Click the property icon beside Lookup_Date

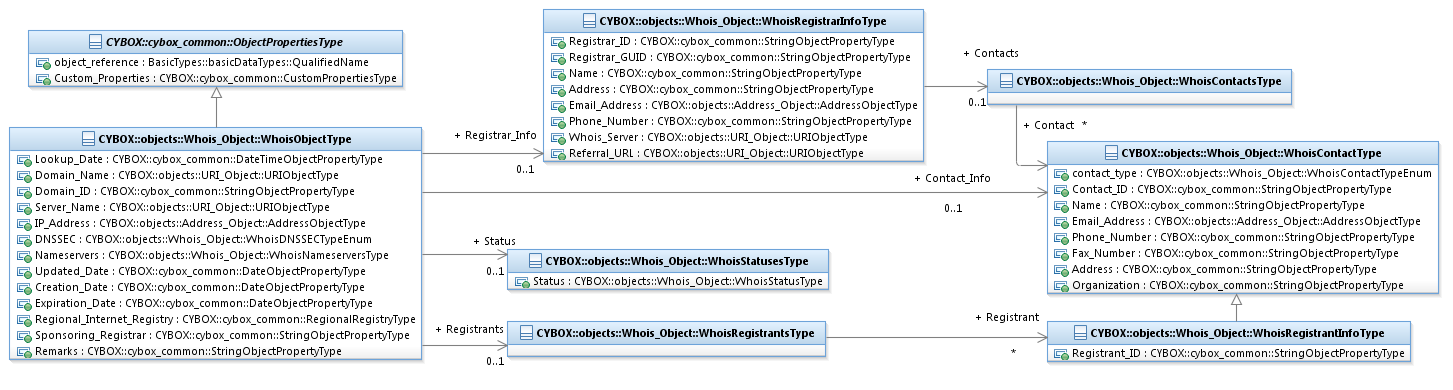click(25, 159)
